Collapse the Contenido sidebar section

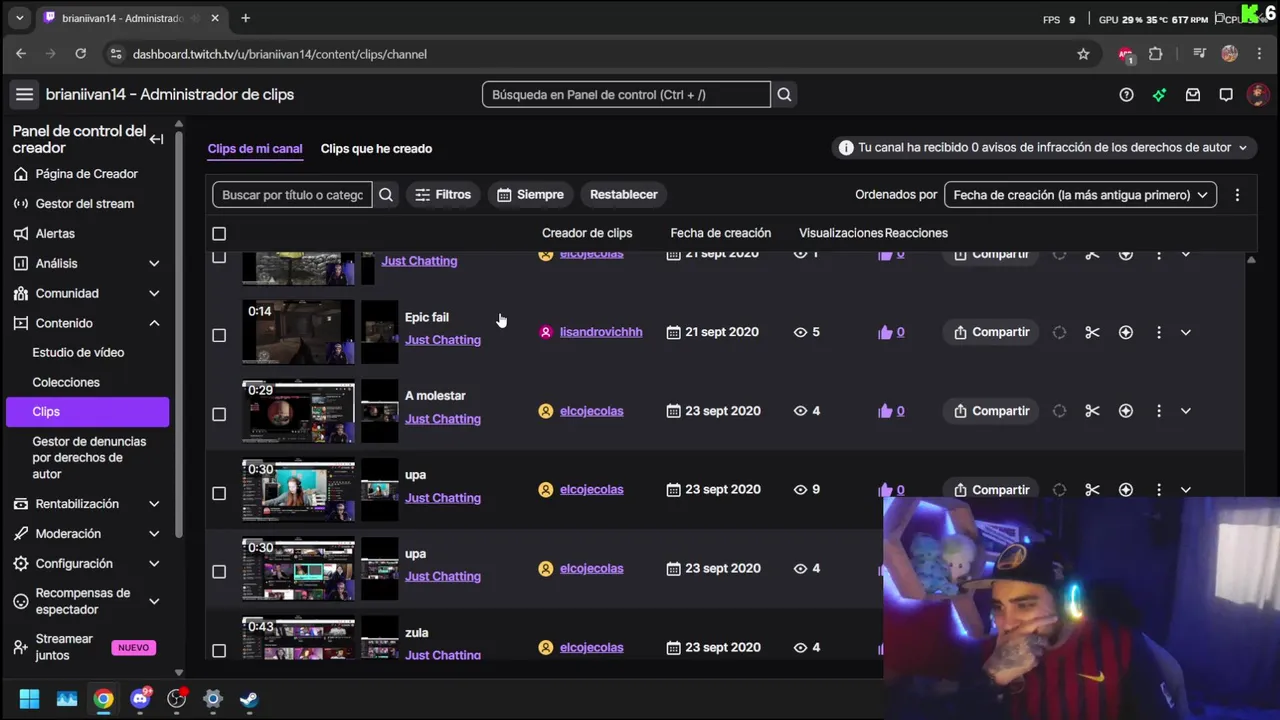click(x=154, y=323)
